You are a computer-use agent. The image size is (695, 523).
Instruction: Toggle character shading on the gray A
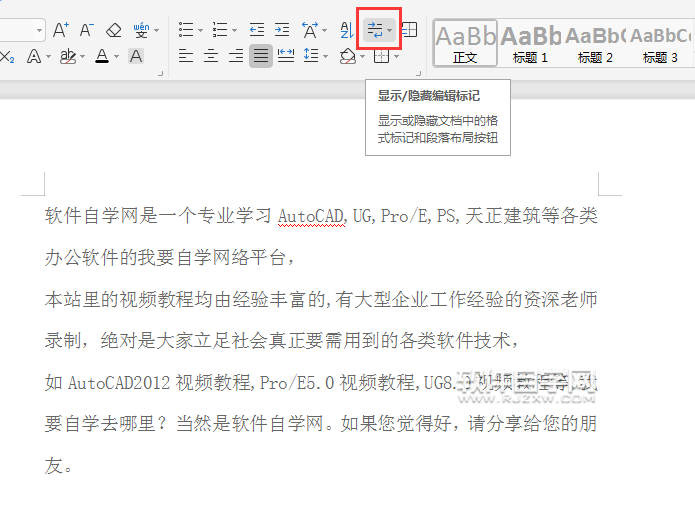coord(136,56)
